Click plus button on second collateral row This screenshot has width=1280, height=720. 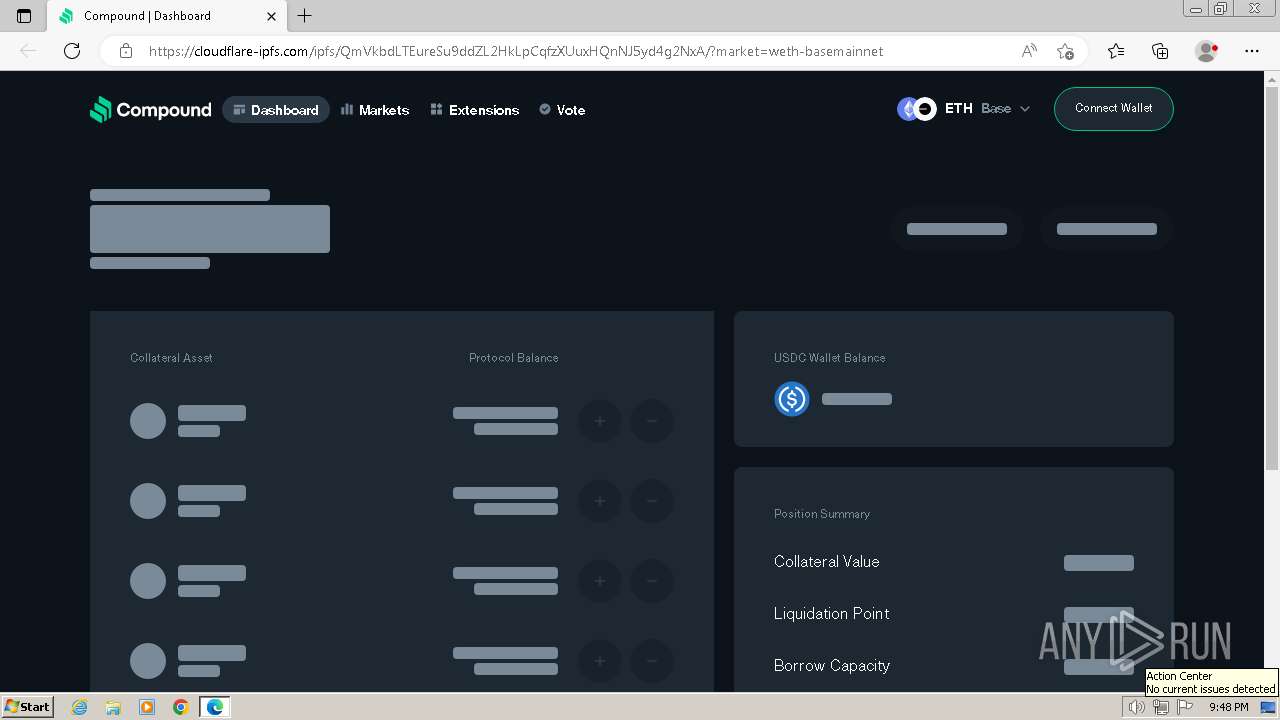pyautogui.click(x=600, y=501)
